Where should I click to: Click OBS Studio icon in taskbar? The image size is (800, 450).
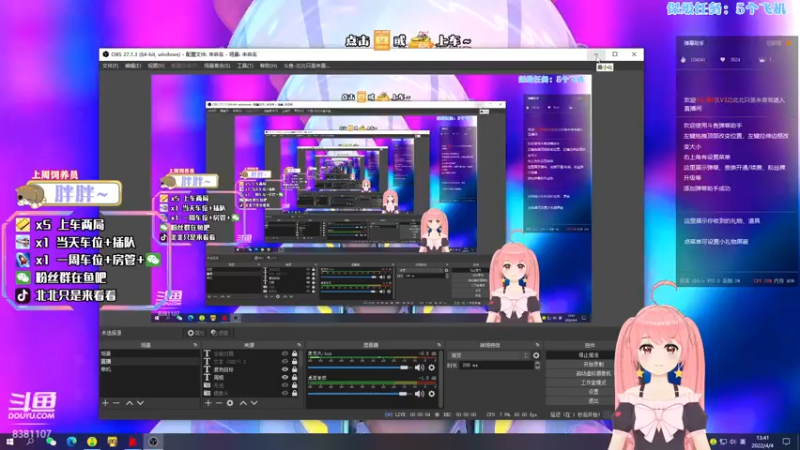tap(153, 441)
